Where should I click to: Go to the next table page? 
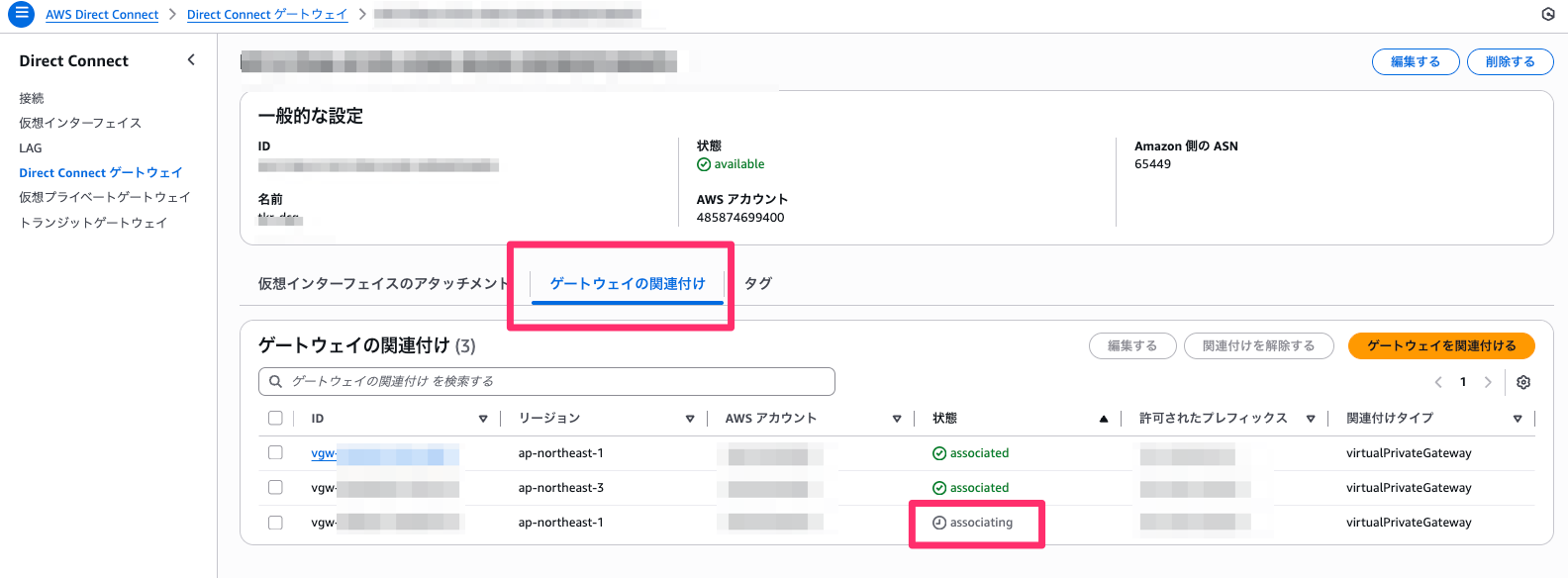point(1488,382)
